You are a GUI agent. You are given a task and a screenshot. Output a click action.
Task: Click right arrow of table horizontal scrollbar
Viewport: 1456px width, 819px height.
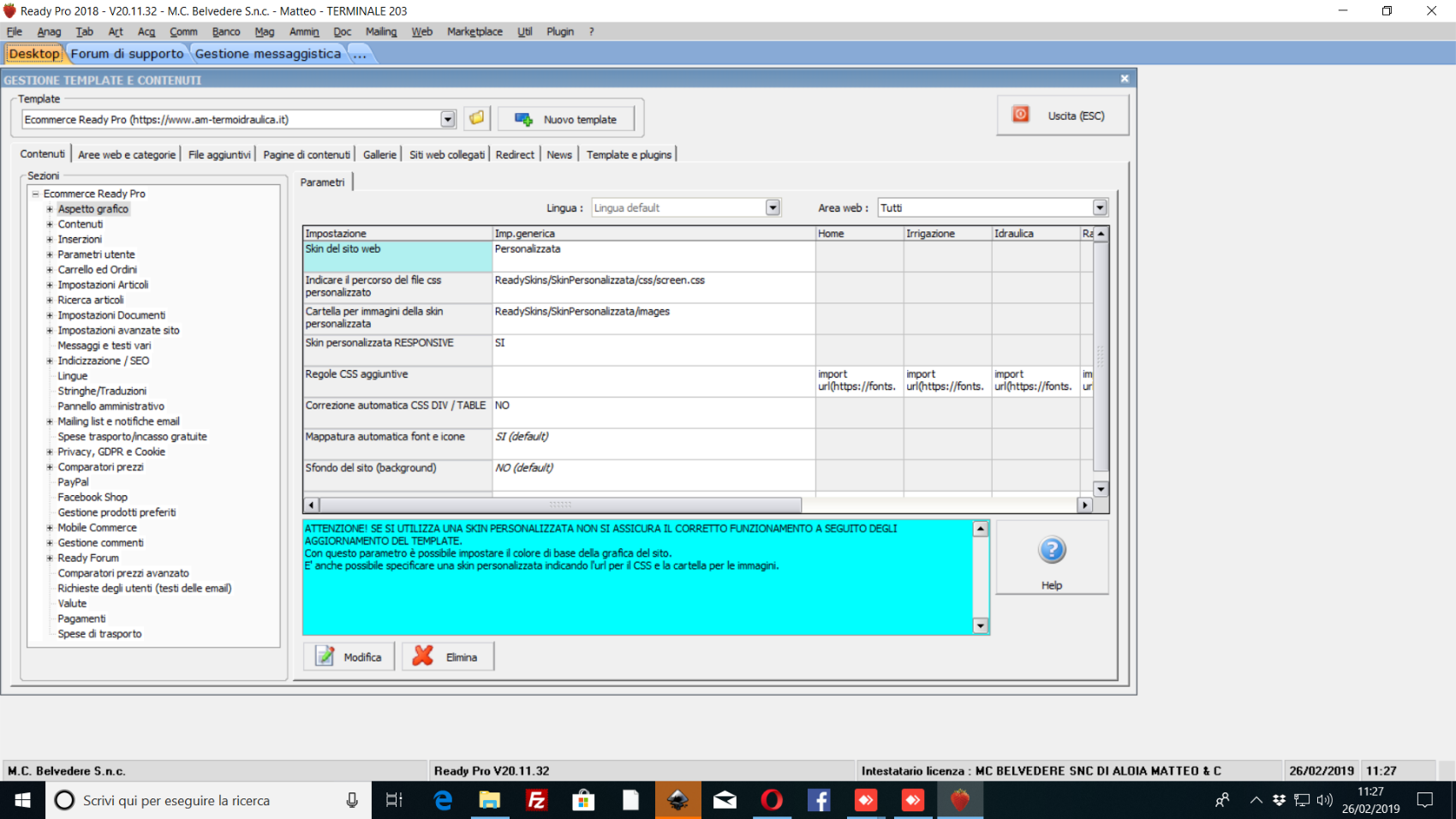[1085, 505]
